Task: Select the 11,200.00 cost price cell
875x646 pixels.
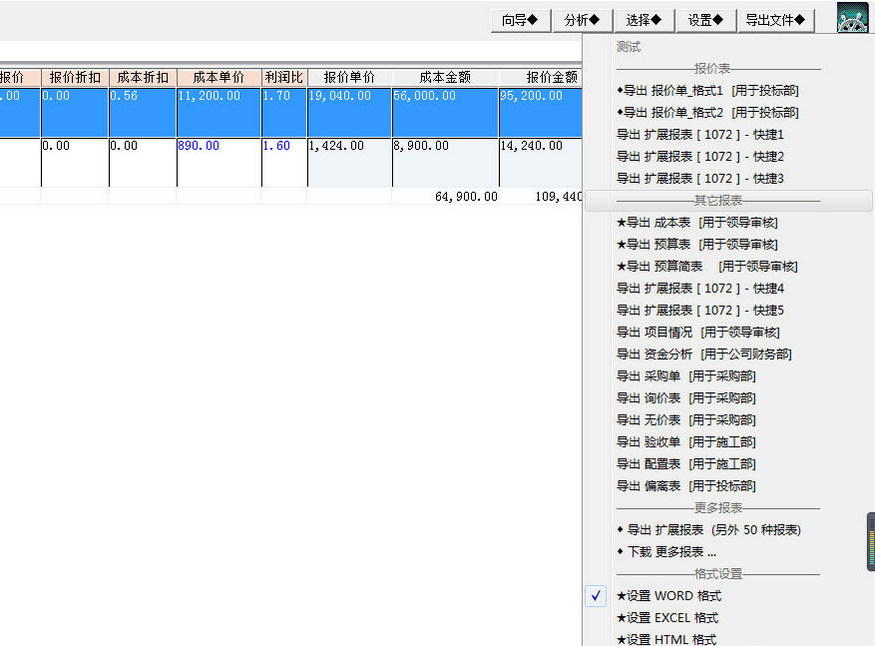Action: pyautogui.click(x=219, y=112)
